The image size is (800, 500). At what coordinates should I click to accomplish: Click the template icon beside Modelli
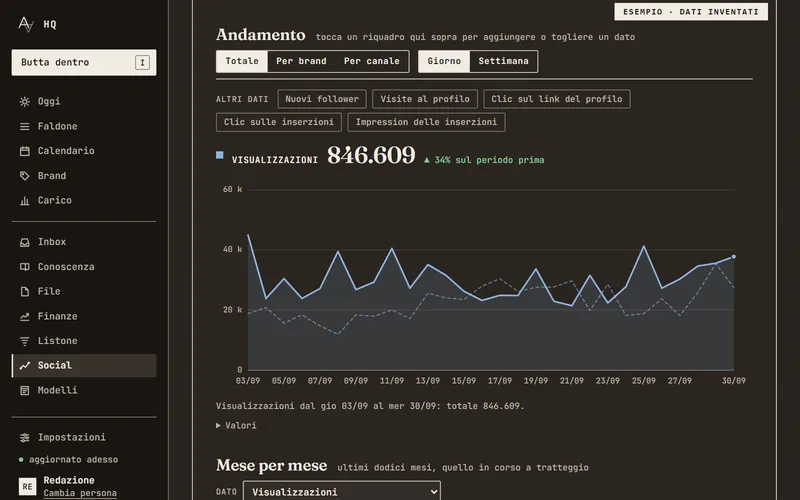[24, 390]
